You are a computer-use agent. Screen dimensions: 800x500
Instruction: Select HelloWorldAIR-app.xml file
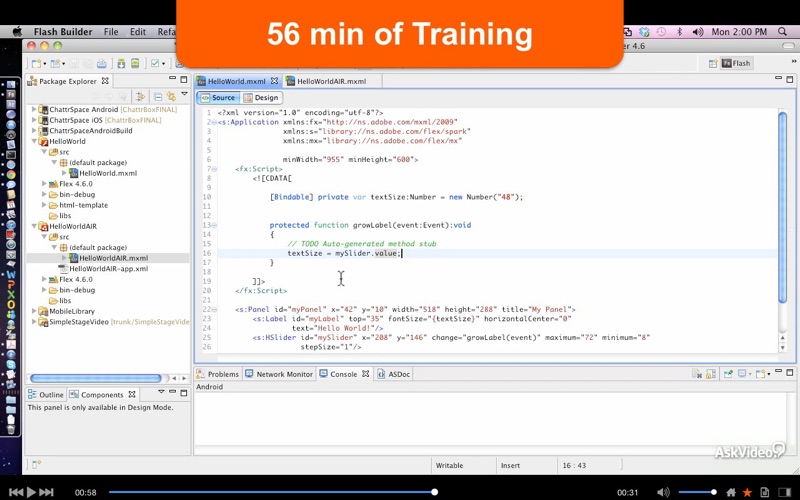pyautogui.click(x=108, y=269)
